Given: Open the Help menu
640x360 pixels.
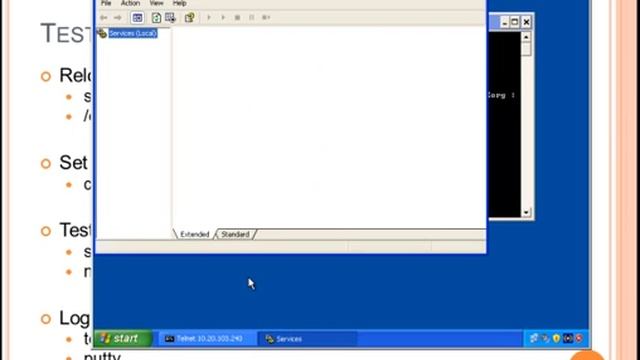Looking at the screenshot, I should (x=180, y=3).
